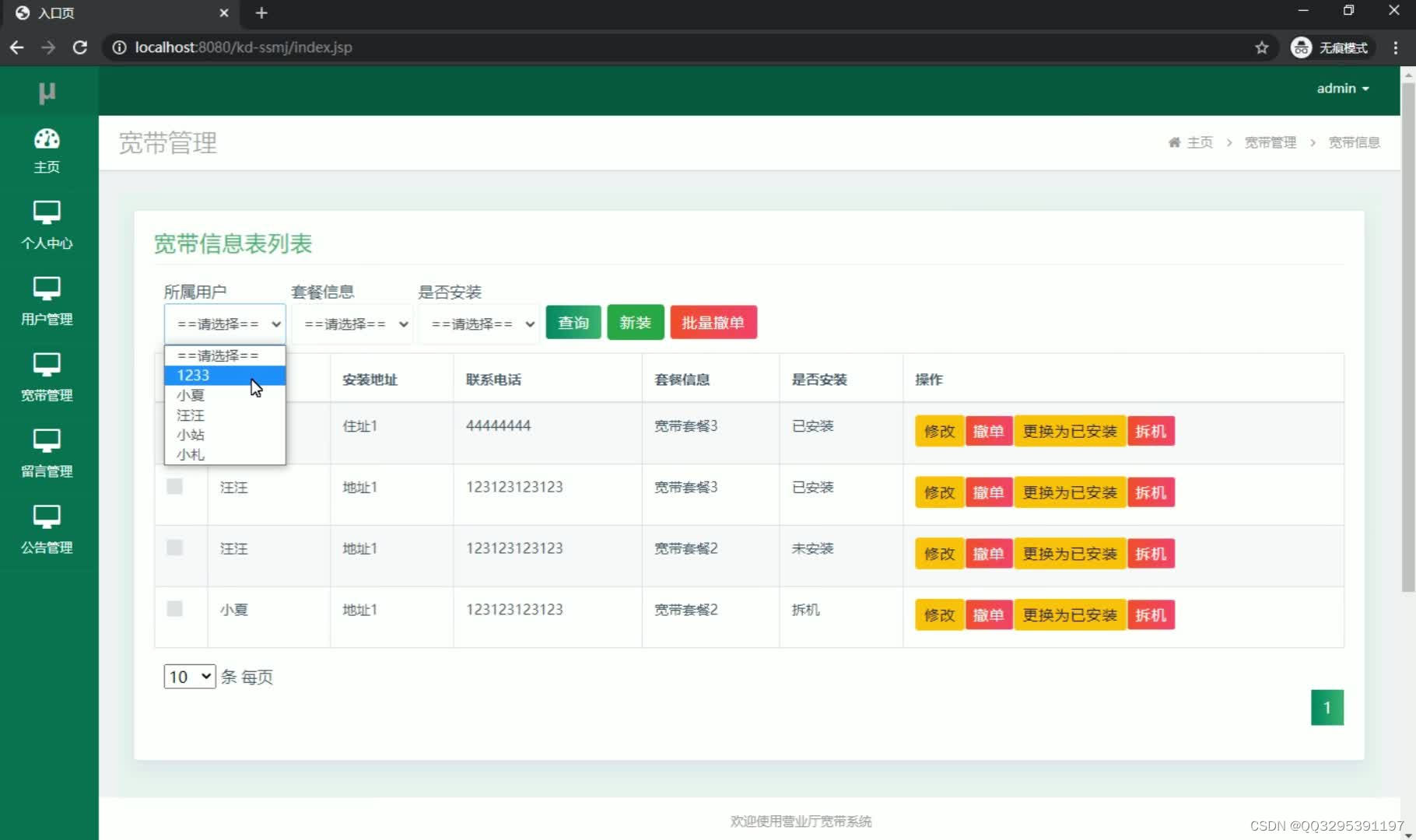Click the red 批量撤单 button

tap(713, 322)
